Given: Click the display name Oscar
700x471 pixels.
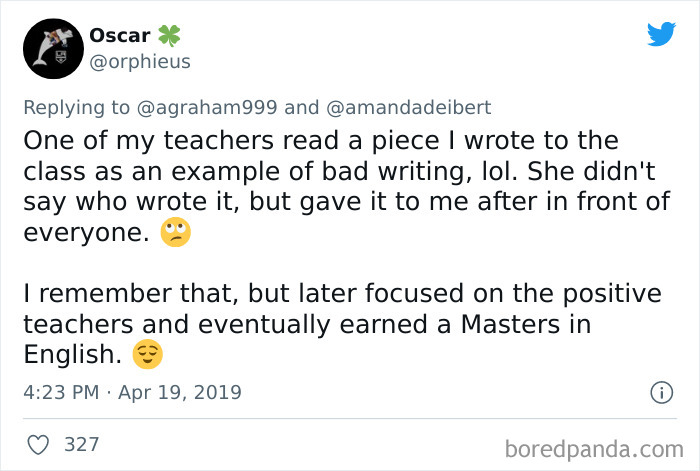Looking at the screenshot, I should tap(119, 35).
